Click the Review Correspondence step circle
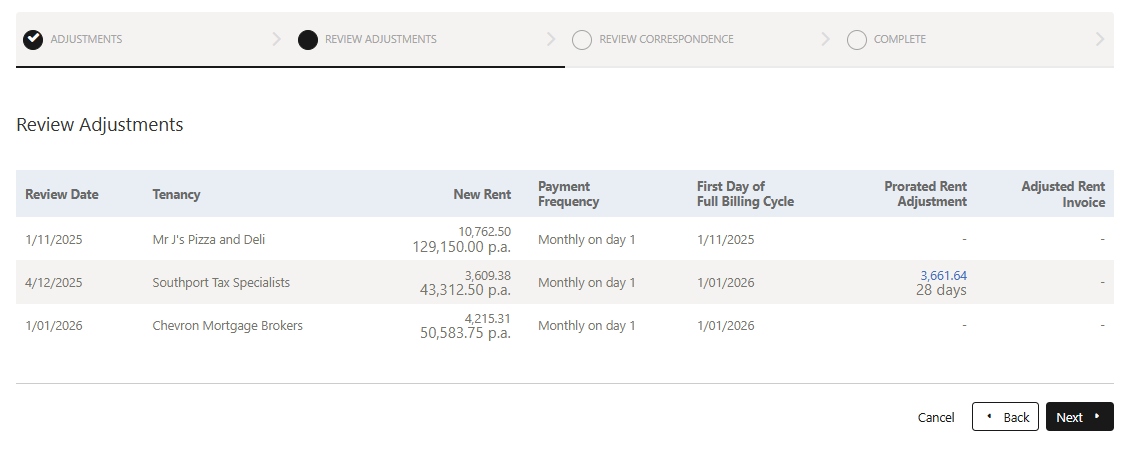This screenshot has width=1123, height=457. click(x=582, y=40)
